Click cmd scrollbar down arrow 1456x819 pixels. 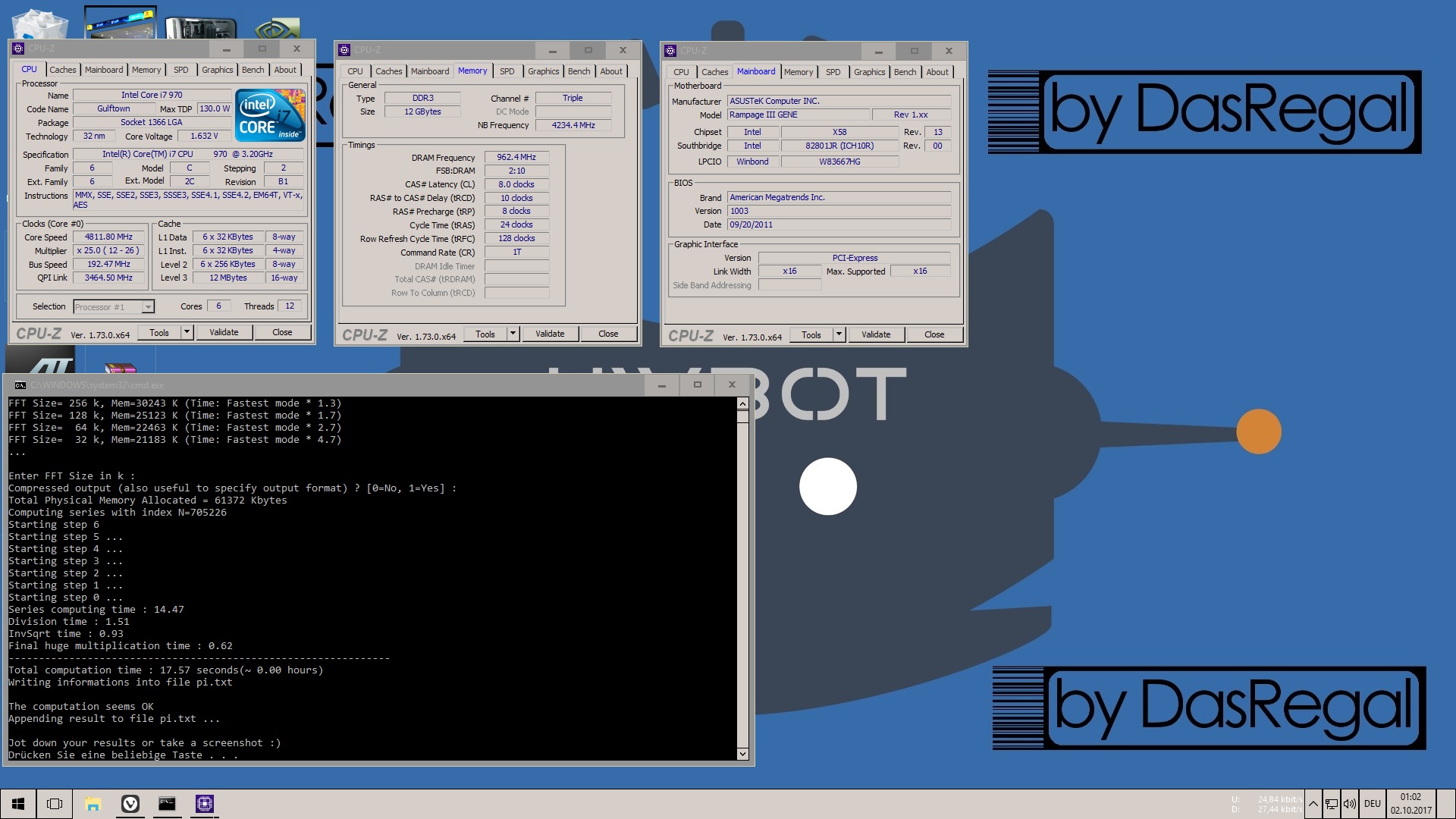[742, 754]
